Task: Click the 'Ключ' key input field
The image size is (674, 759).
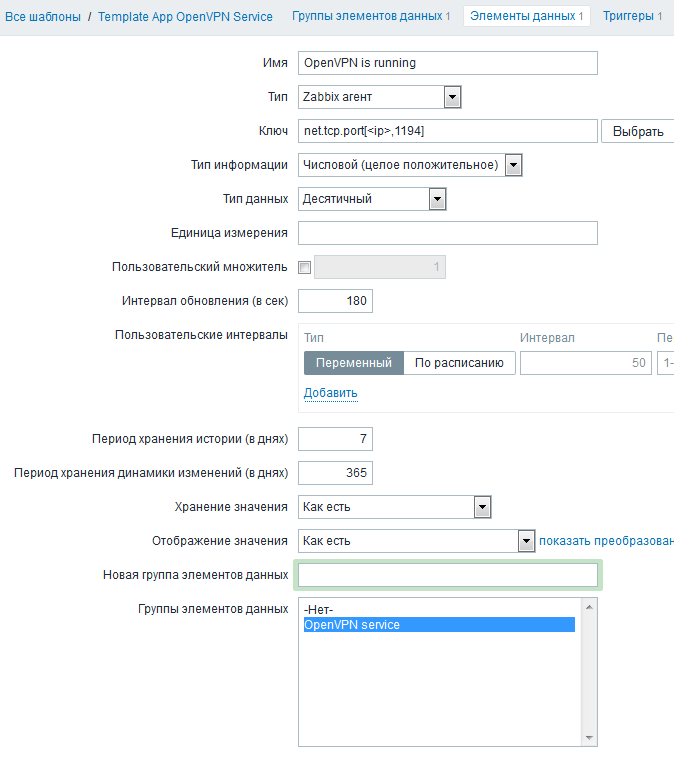Action: [x=447, y=131]
